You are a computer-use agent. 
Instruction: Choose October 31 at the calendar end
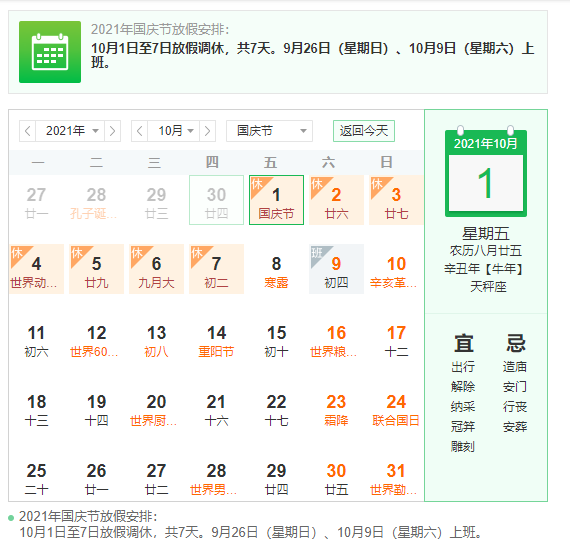tap(396, 479)
